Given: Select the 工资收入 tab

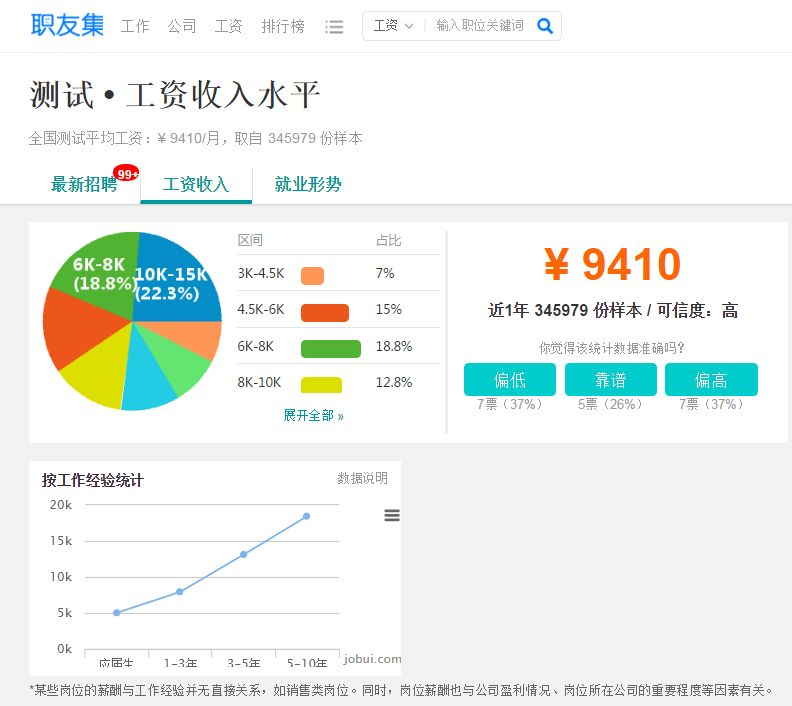Looking at the screenshot, I should tap(196, 185).
